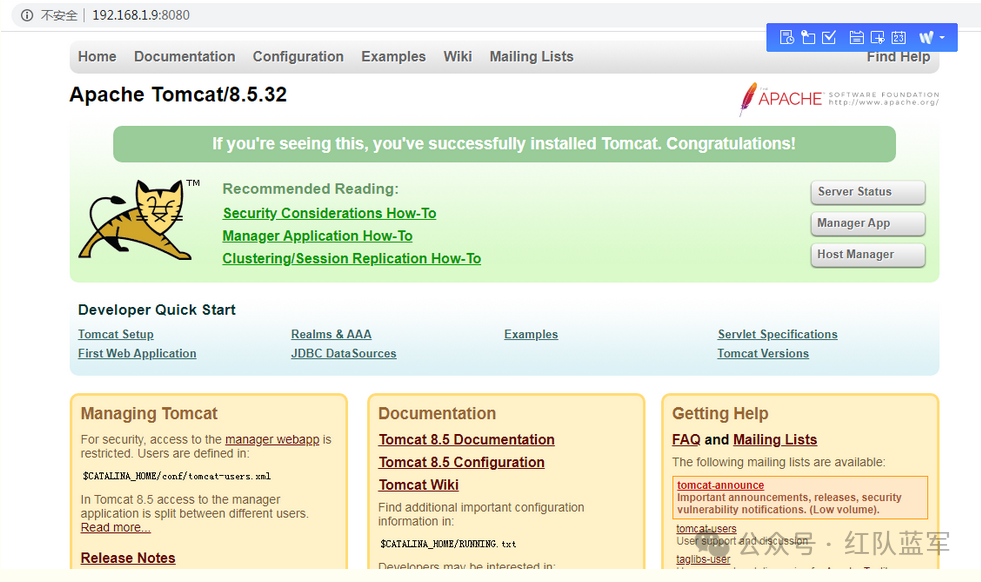Viewport: 981px width, 582px height.
Task: Open Security Considerations How-To link
Action: coord(330,213)
